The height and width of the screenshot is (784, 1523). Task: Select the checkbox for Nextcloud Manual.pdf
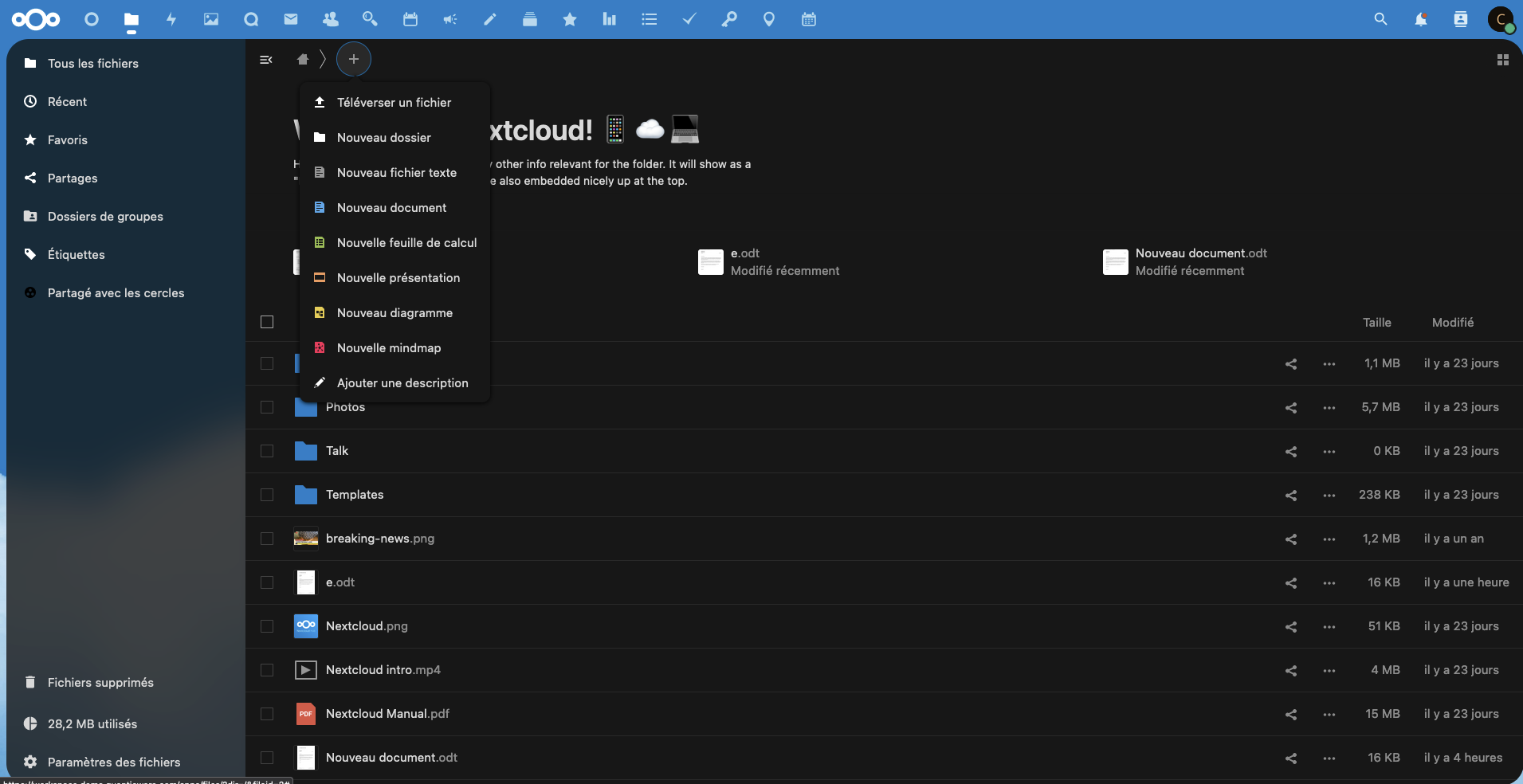pyautogui.click(x=267, y=714)
